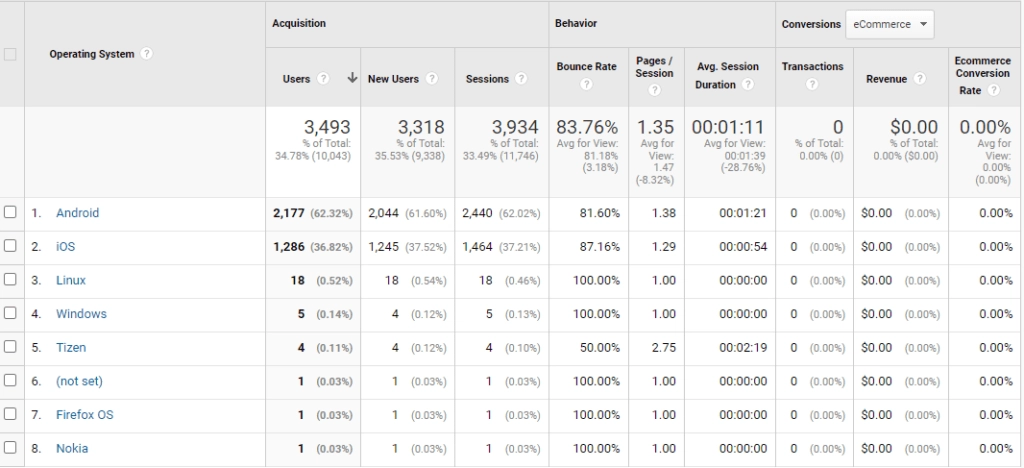The width and height of the screenshot is (1024, 468).
Task: Click the Users column help icon
Action: (323, 79)
